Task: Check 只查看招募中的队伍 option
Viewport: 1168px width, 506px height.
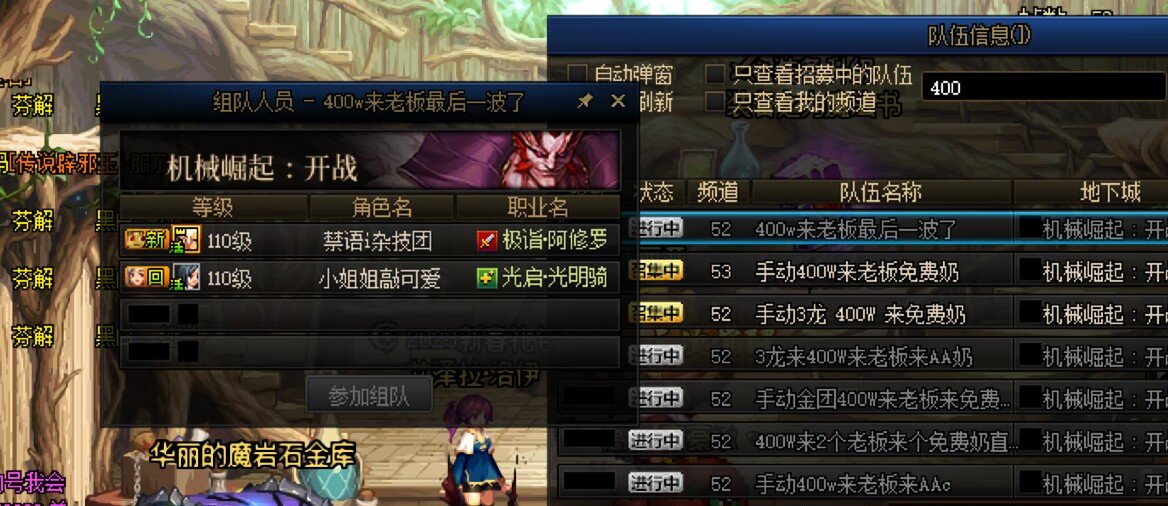Action: point(715,74)
